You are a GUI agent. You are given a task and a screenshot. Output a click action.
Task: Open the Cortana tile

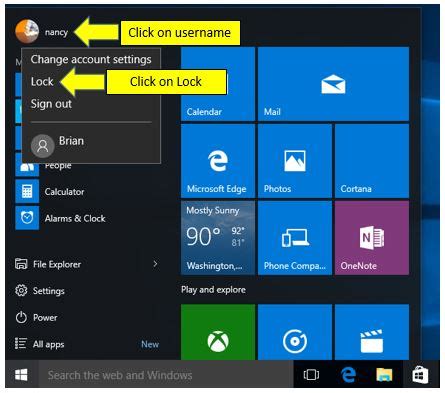[372, 161]
